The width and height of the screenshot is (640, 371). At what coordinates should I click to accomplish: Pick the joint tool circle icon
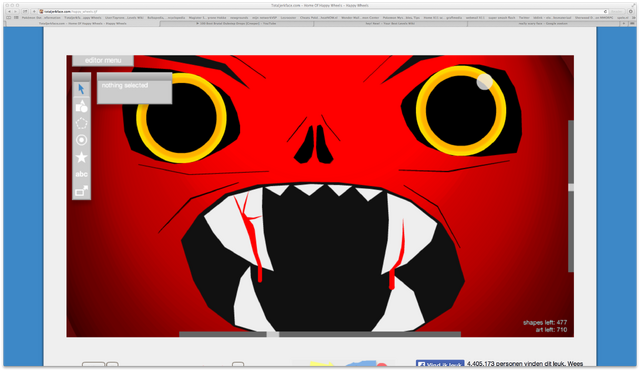click(81, 140)
